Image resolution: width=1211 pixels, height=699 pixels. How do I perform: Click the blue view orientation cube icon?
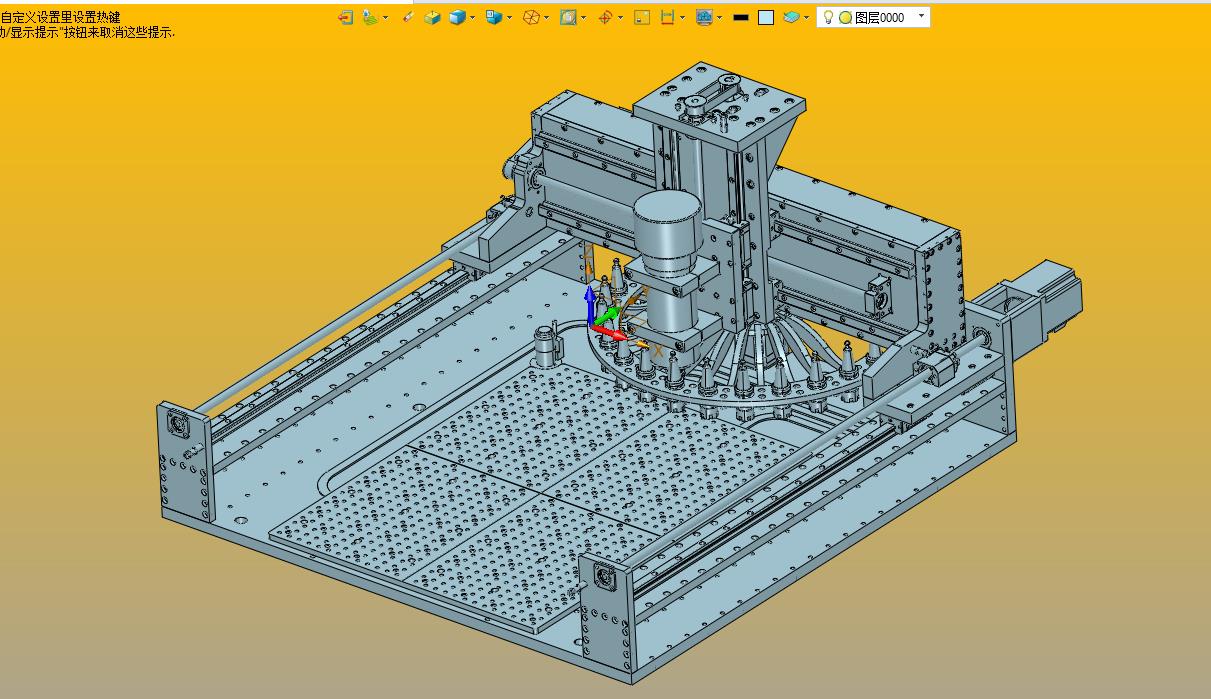click(x=493, y=17)
